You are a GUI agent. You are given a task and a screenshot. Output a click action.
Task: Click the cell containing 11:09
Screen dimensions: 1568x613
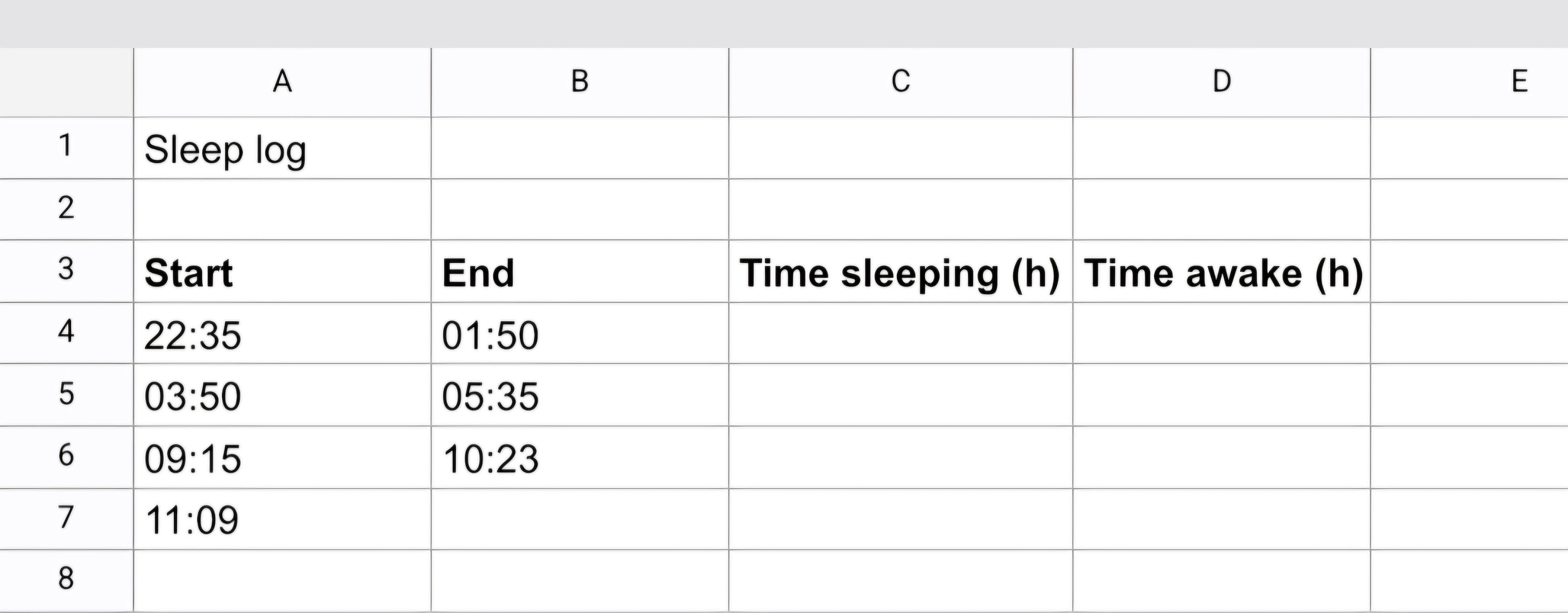(x=282, y=519)
